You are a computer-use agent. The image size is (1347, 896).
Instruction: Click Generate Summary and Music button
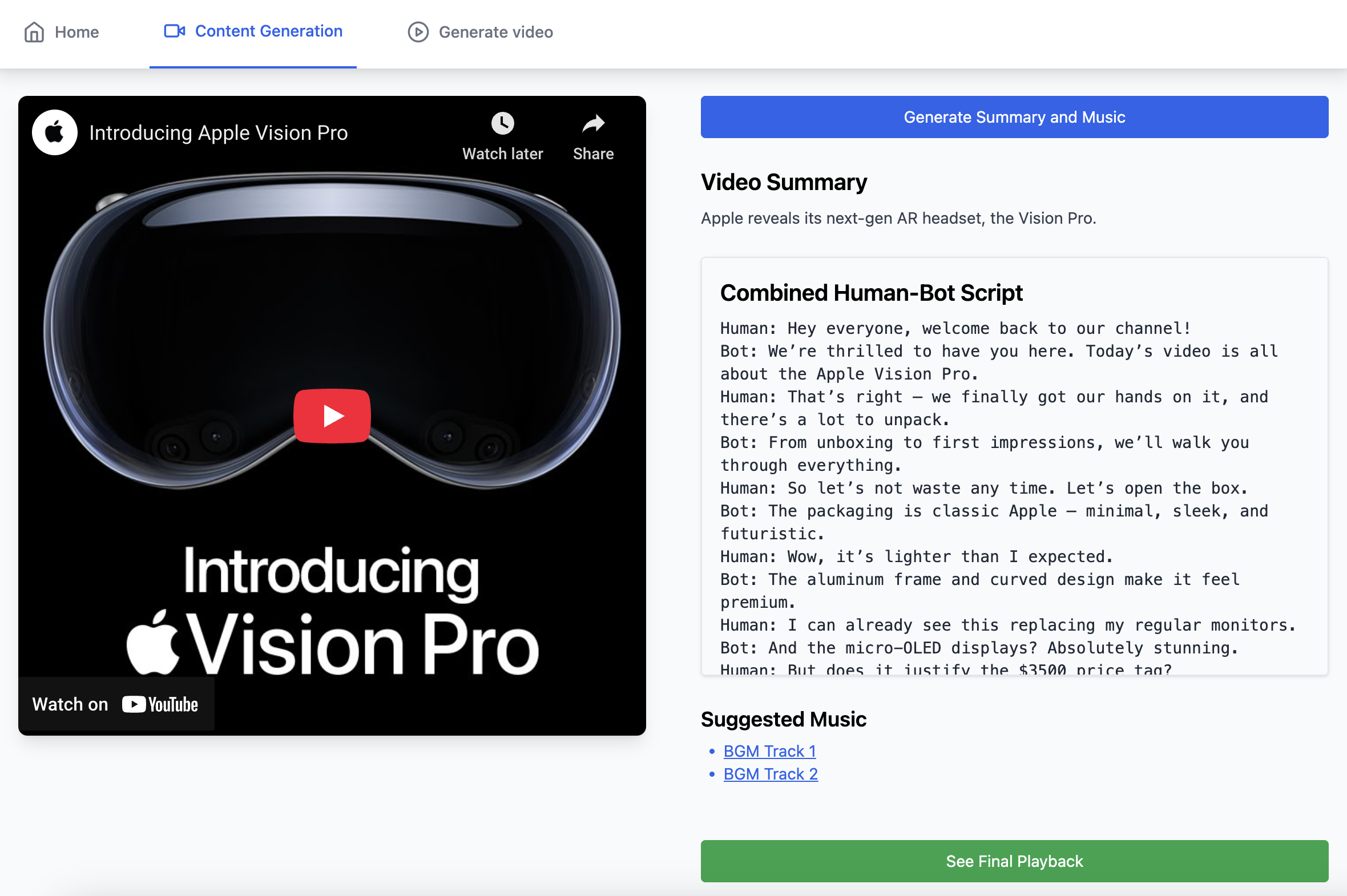point(1014,117)
